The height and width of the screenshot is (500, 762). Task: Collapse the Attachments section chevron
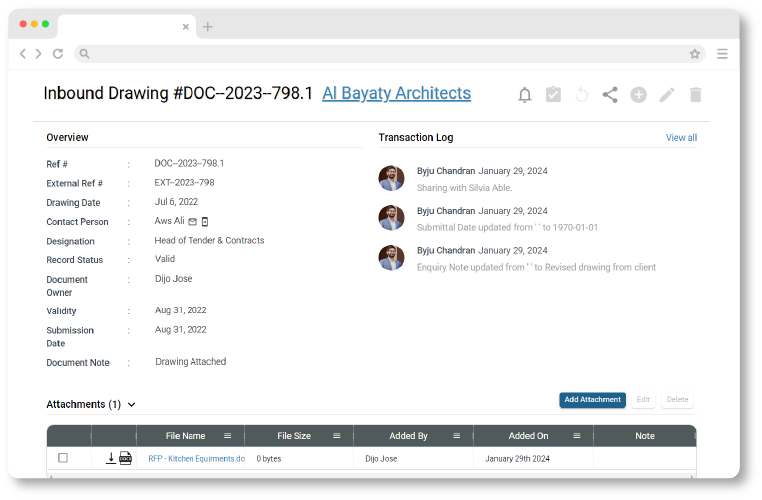[132, 405]
